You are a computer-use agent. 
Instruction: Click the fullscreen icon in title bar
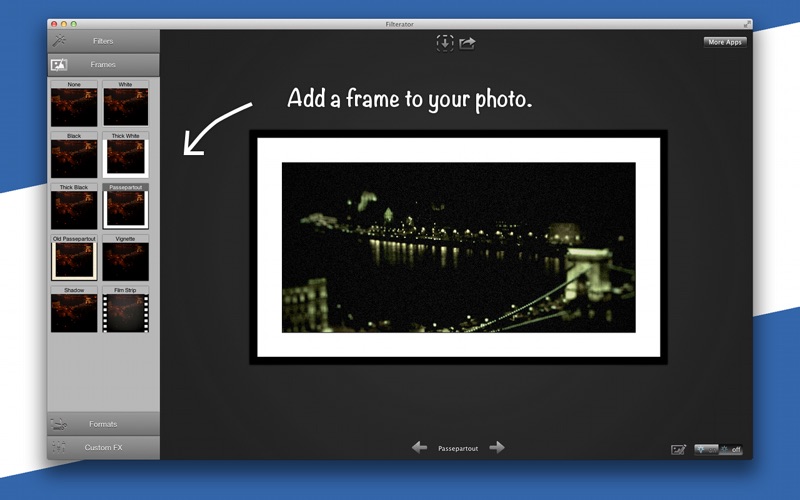click(747, 24)
